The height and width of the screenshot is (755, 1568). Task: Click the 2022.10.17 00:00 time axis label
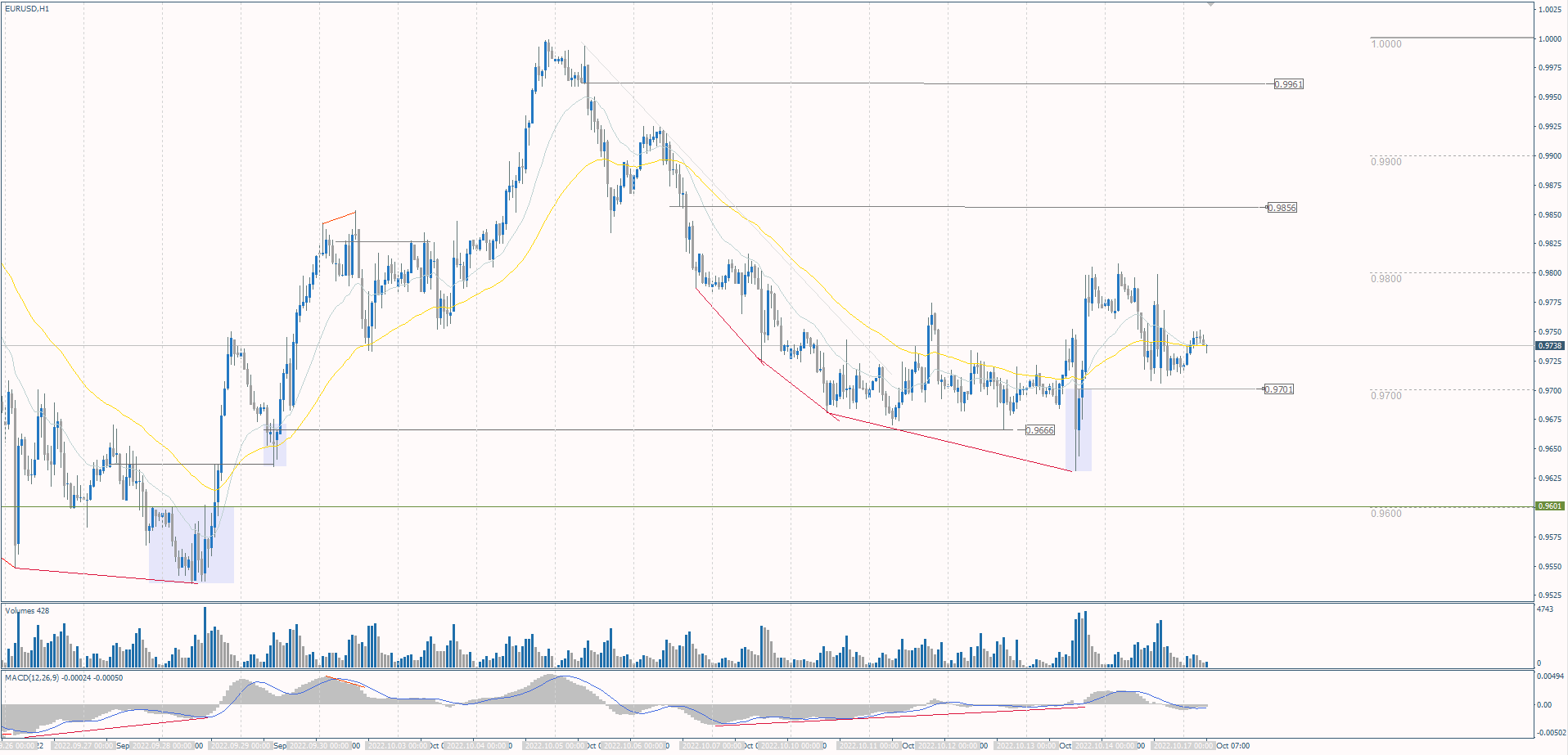(1183, 746)
